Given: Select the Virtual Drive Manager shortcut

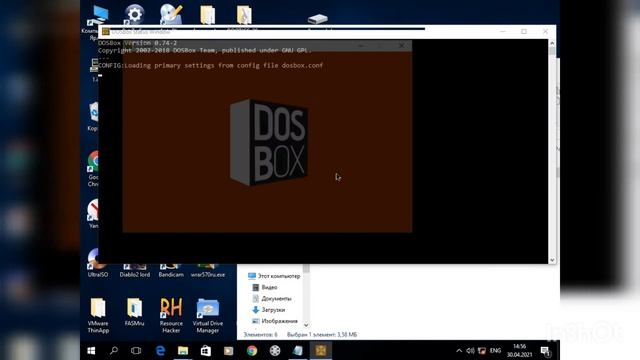Looking at the screenshot, I should click(208, 315).
